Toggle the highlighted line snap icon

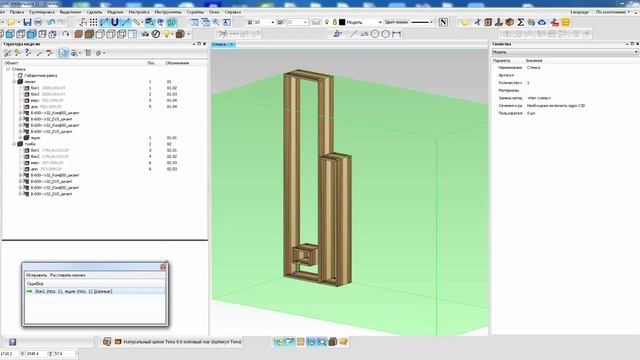pos(125,22)
